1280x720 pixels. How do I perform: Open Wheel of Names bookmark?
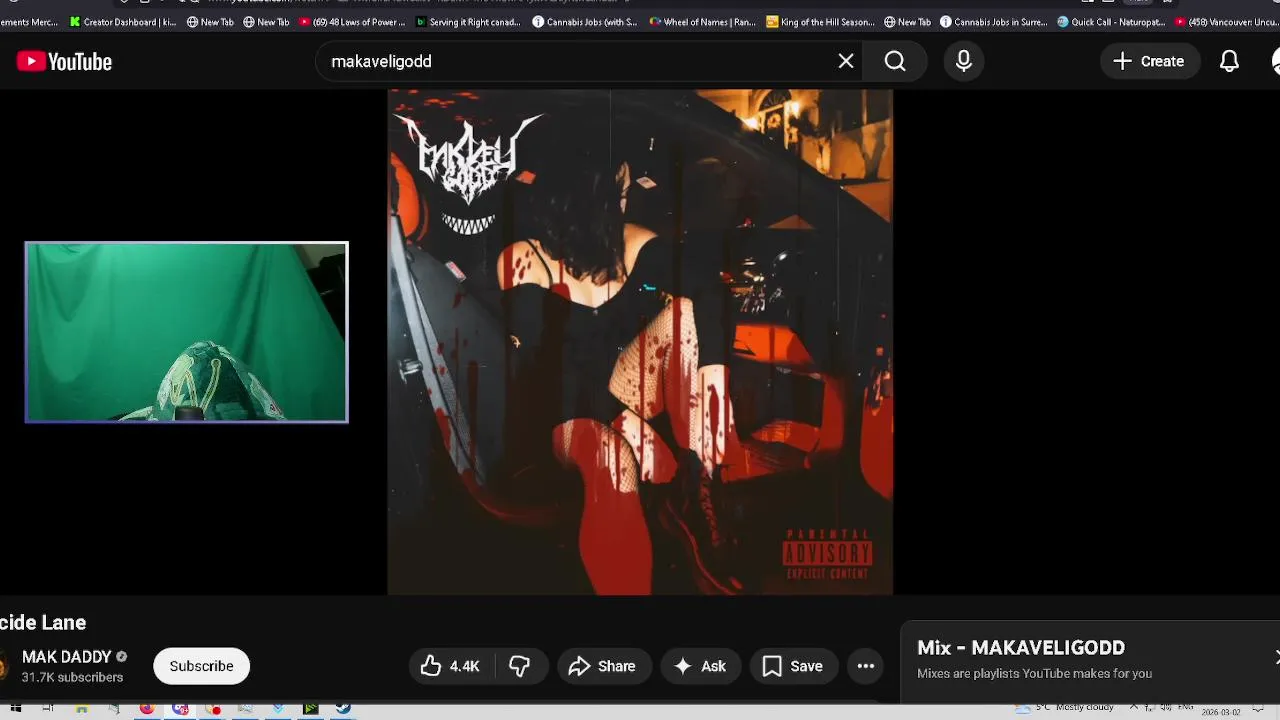click(703, 22)
